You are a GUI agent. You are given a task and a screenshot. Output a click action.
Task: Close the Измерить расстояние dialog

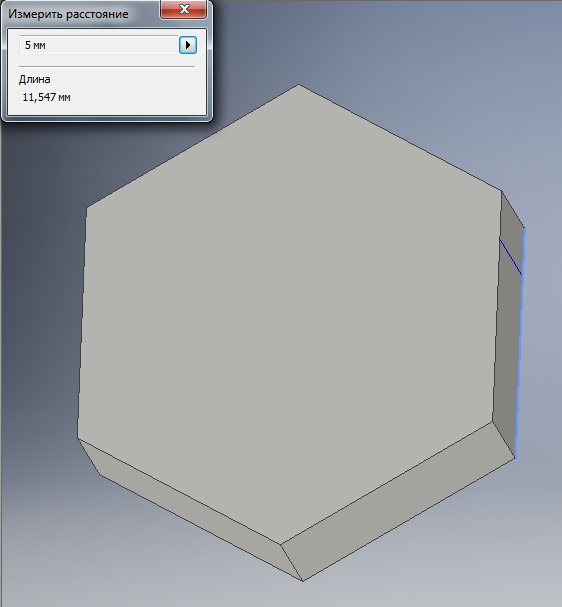[184, 9]
